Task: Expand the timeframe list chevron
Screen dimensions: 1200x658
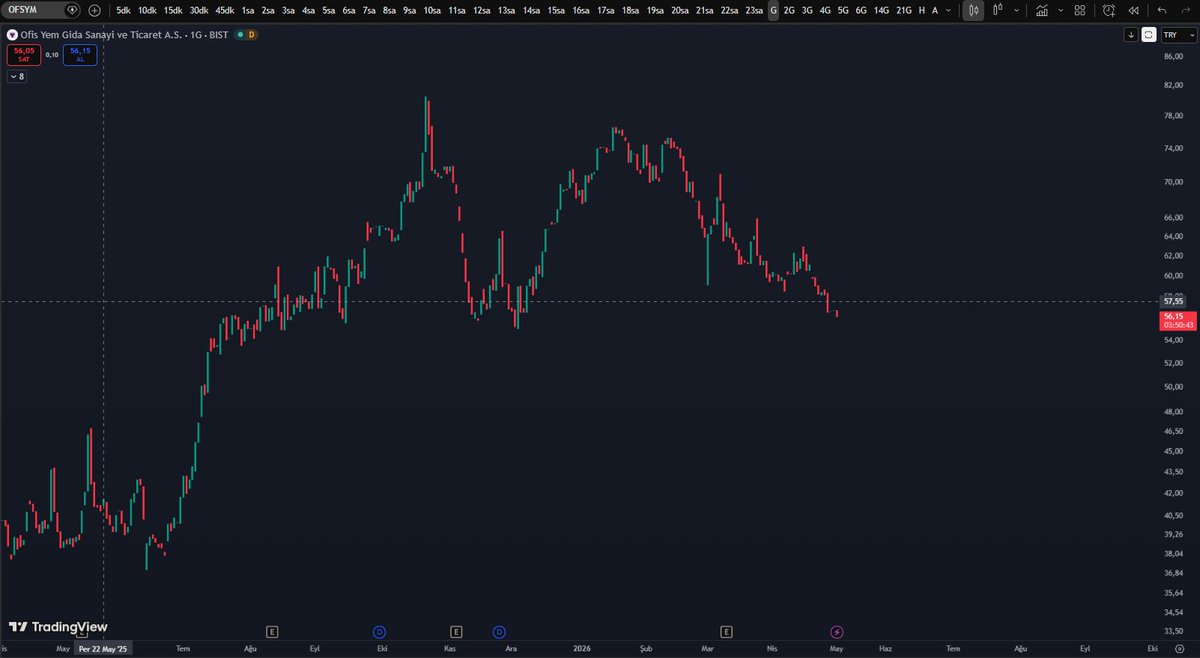Action: [x=948, y=11]
